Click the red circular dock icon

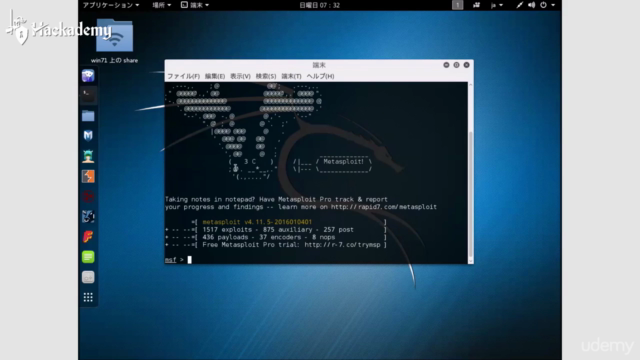(x=88, y=196)
